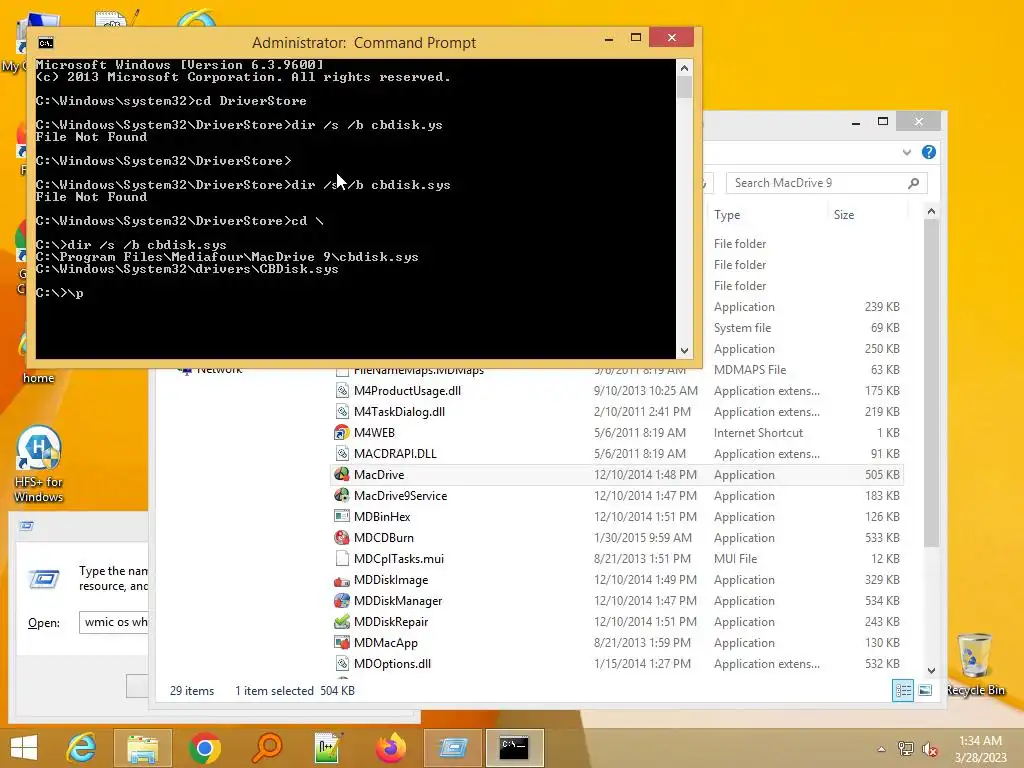Select the MDDiskRepair application
This screenshot has width=1024, height=768.
pos(617,622)
